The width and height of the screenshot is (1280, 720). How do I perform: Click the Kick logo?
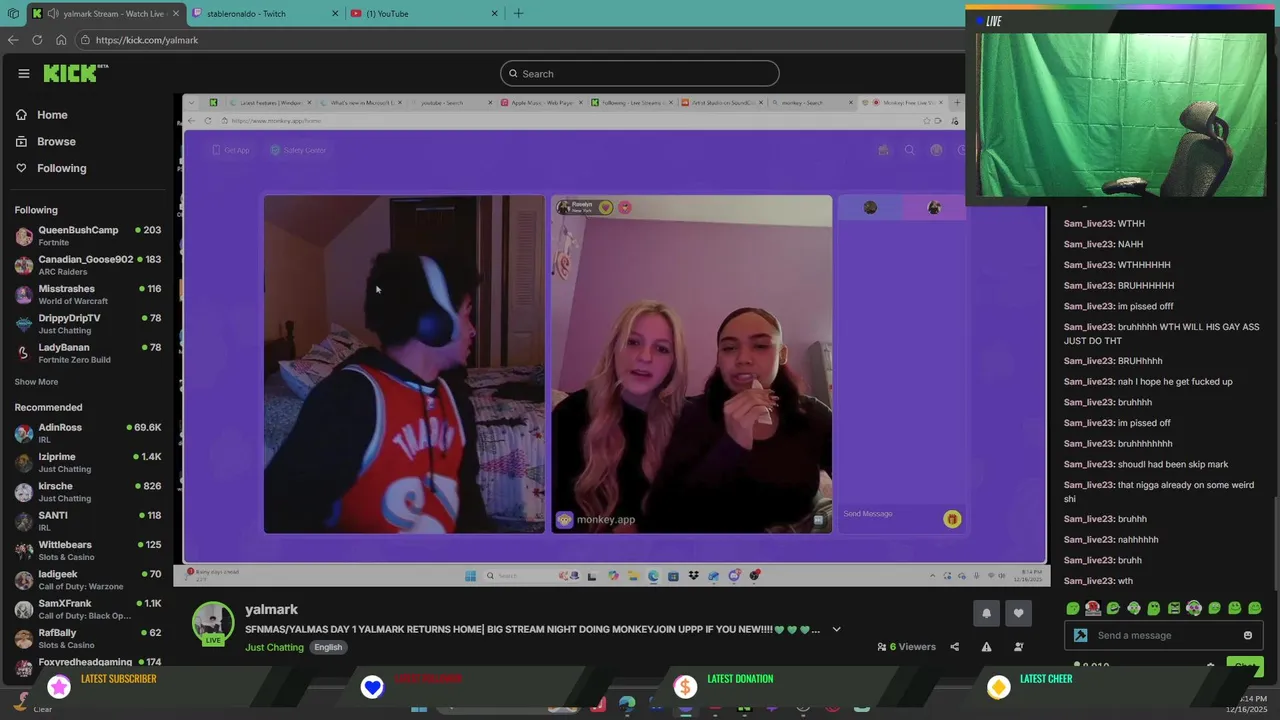75,73
